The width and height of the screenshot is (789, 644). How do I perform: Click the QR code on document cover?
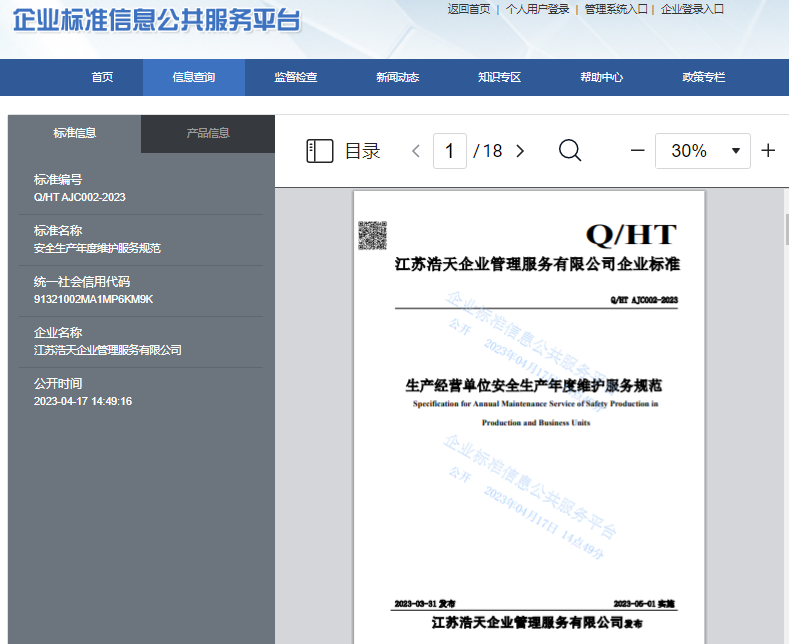(372, 235)
